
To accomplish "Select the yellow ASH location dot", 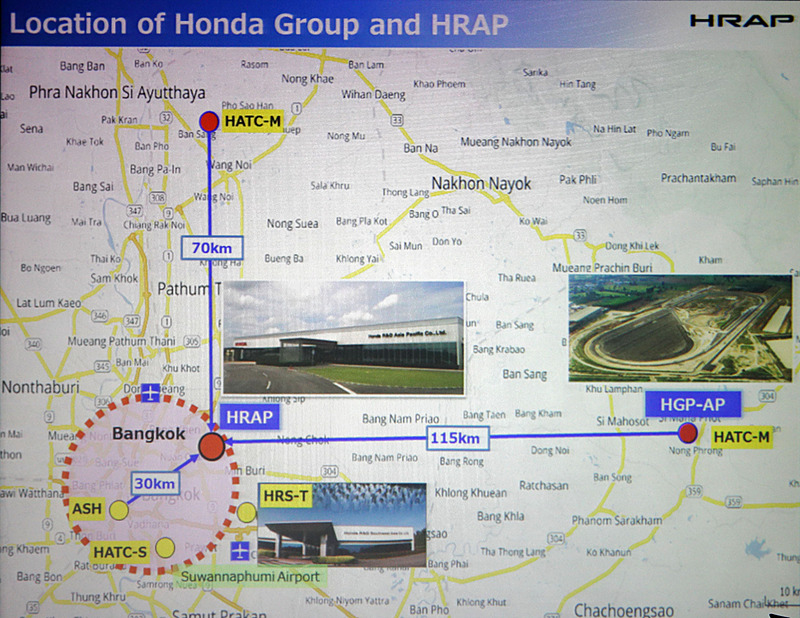I will pos(119,510).
